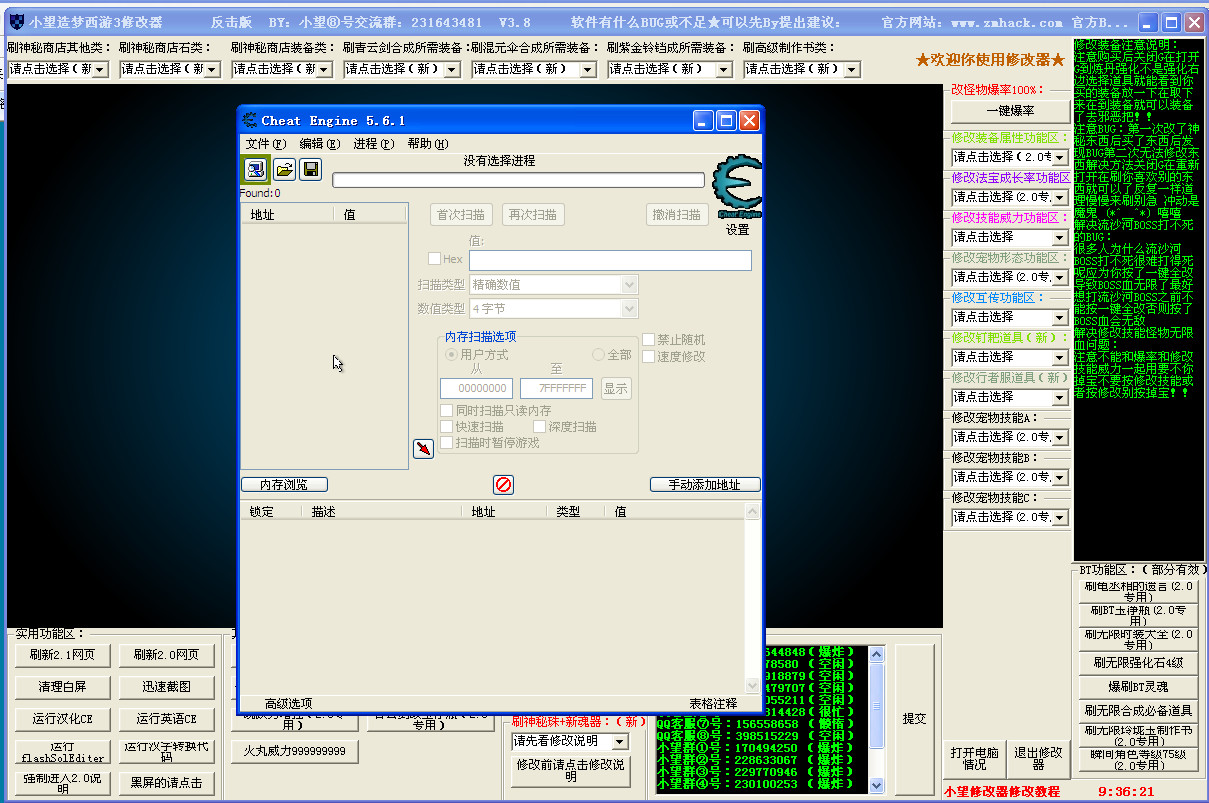Open the 修改技能威力功能区 dropdown
Viewport: 1209px width, 803px height.
click(x=1010, y=237)
